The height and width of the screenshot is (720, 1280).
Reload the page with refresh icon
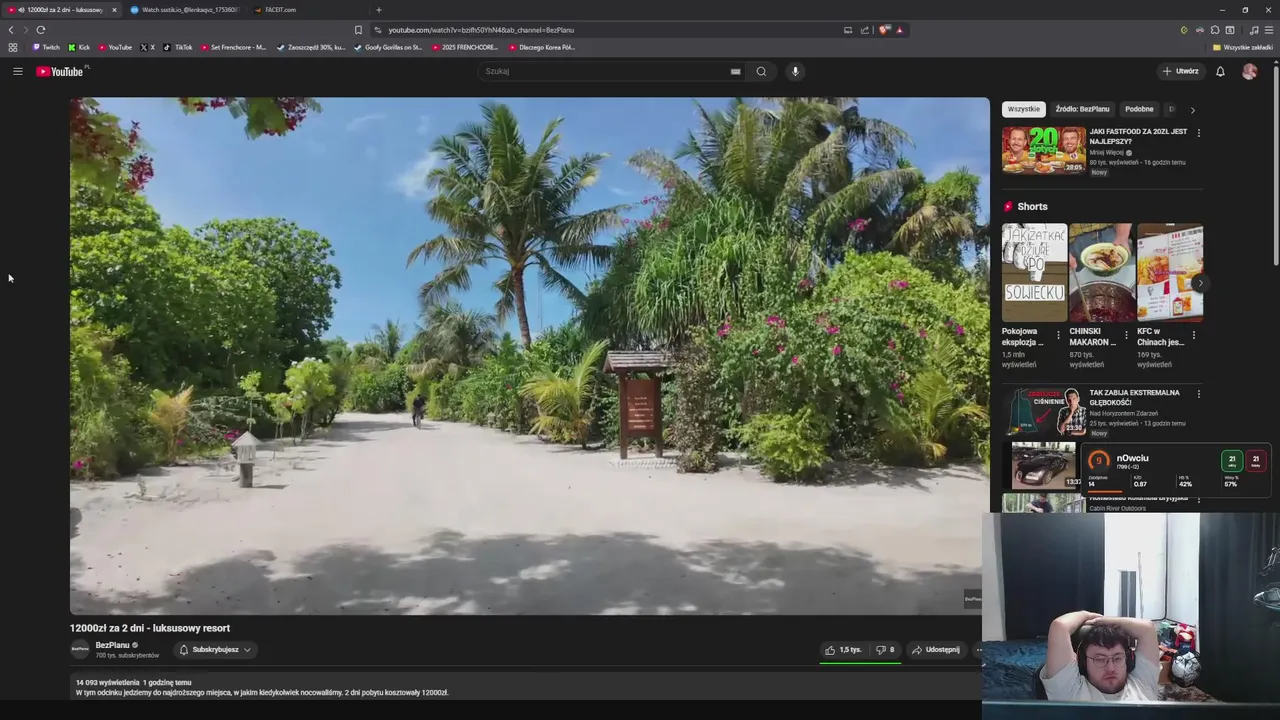[x=41, y=30]
